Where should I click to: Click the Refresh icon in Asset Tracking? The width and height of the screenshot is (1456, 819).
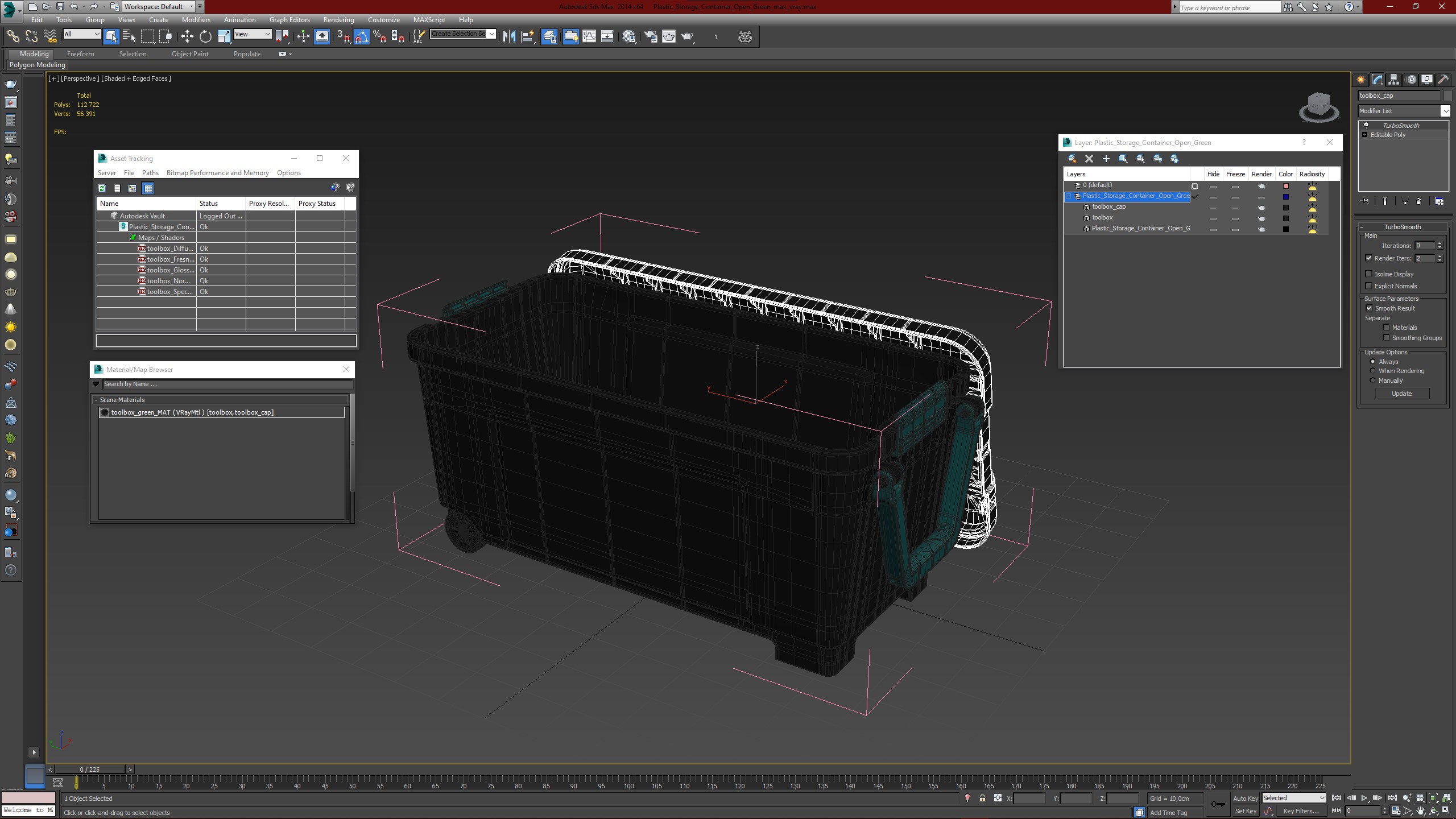pyautogui.click(x=102, y=188)
